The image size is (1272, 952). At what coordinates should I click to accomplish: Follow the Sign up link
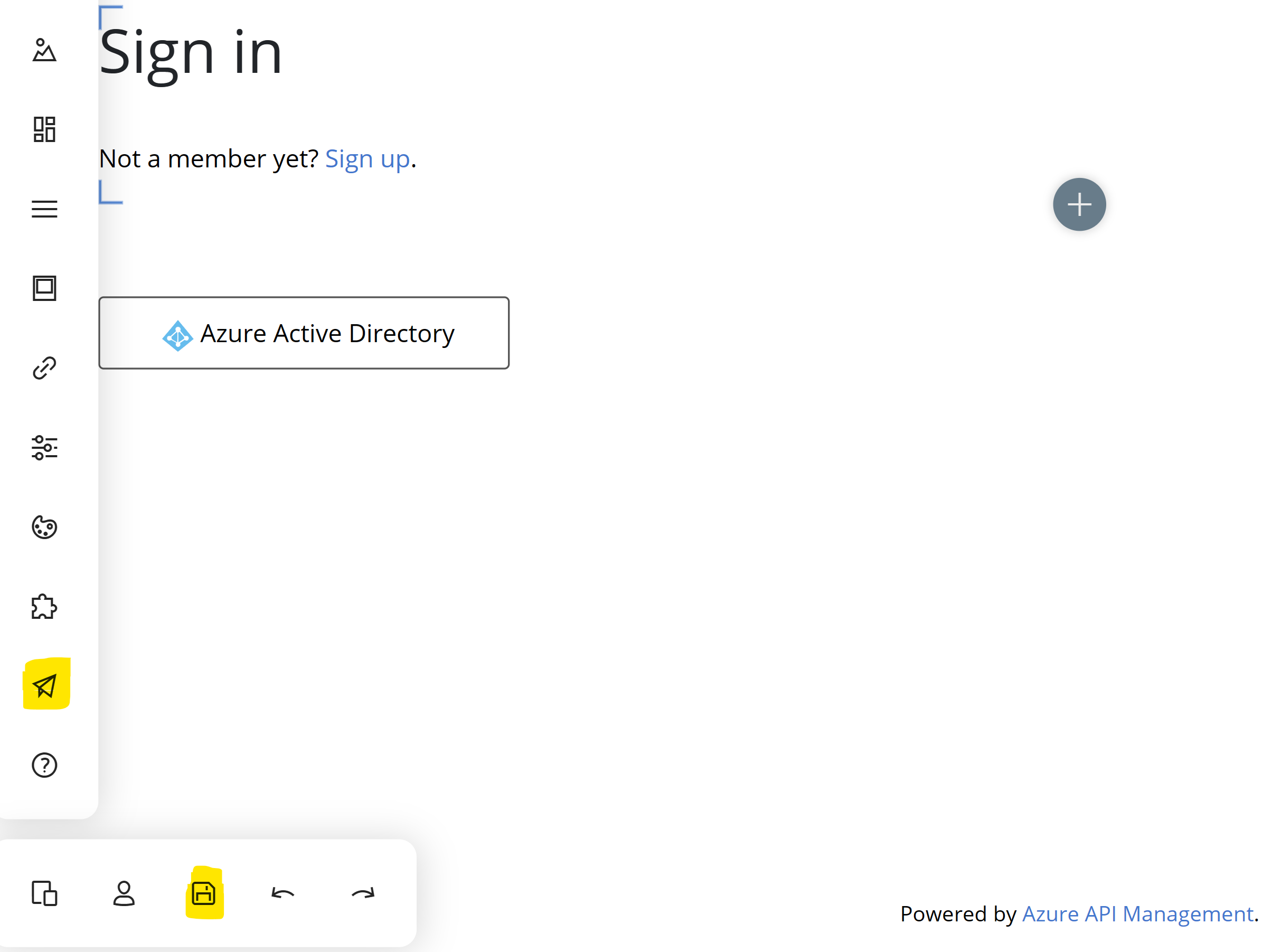click(x=368, y=158)
